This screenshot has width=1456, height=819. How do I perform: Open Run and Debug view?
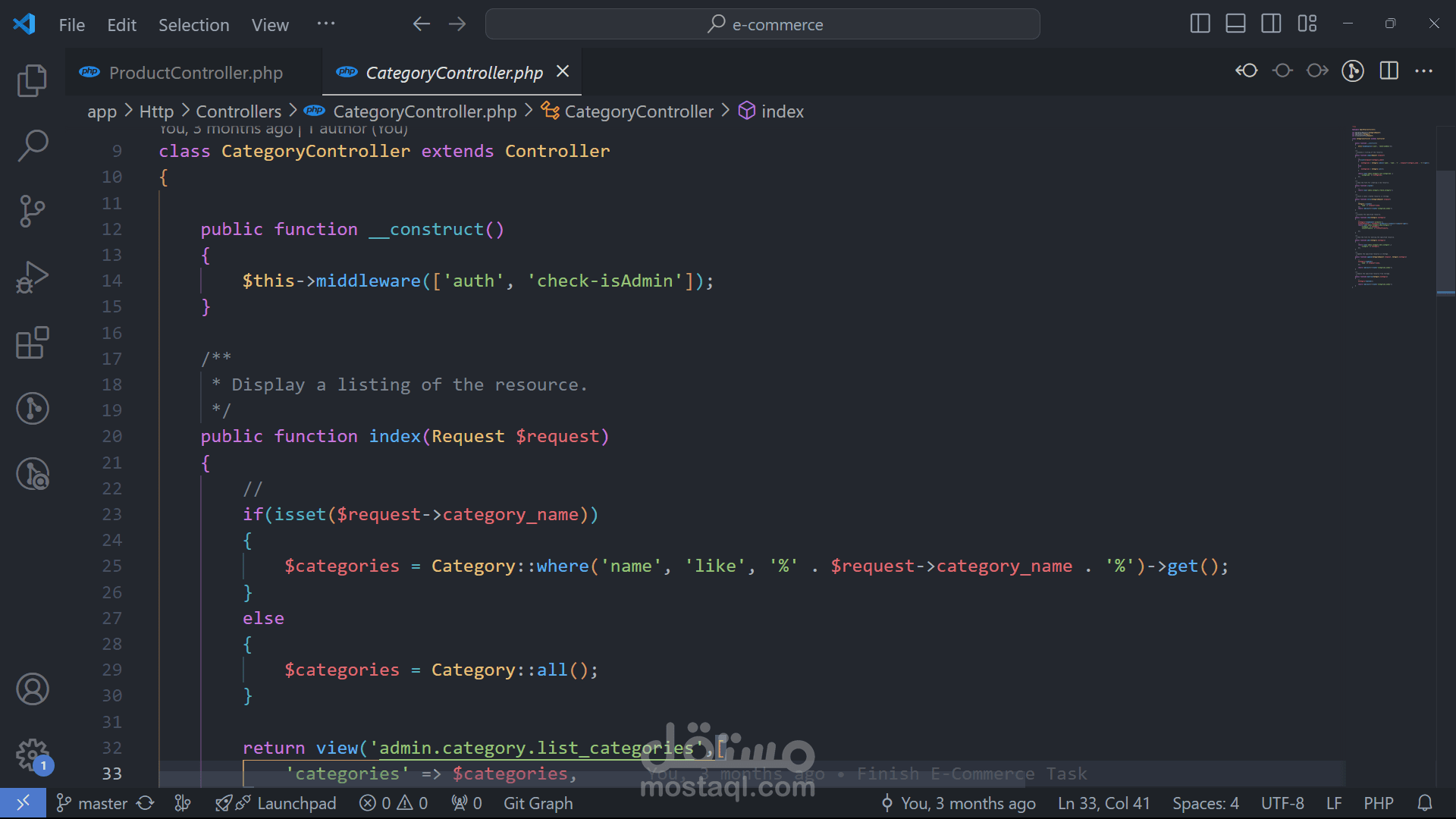pyautogui.click(x=32, y=277)
